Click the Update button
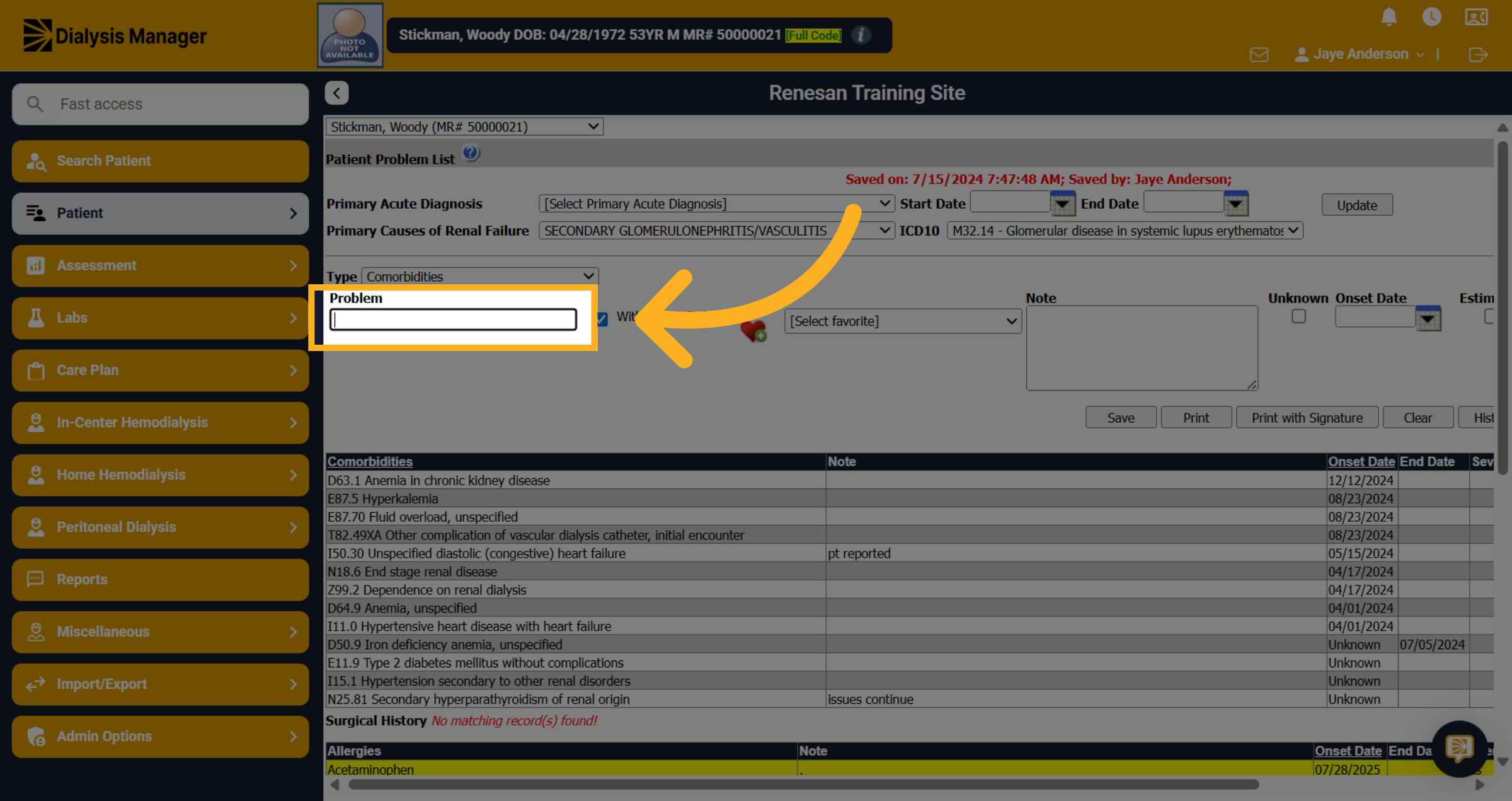Screen dimensions: 1512x801 click(x=1357, y=205)
